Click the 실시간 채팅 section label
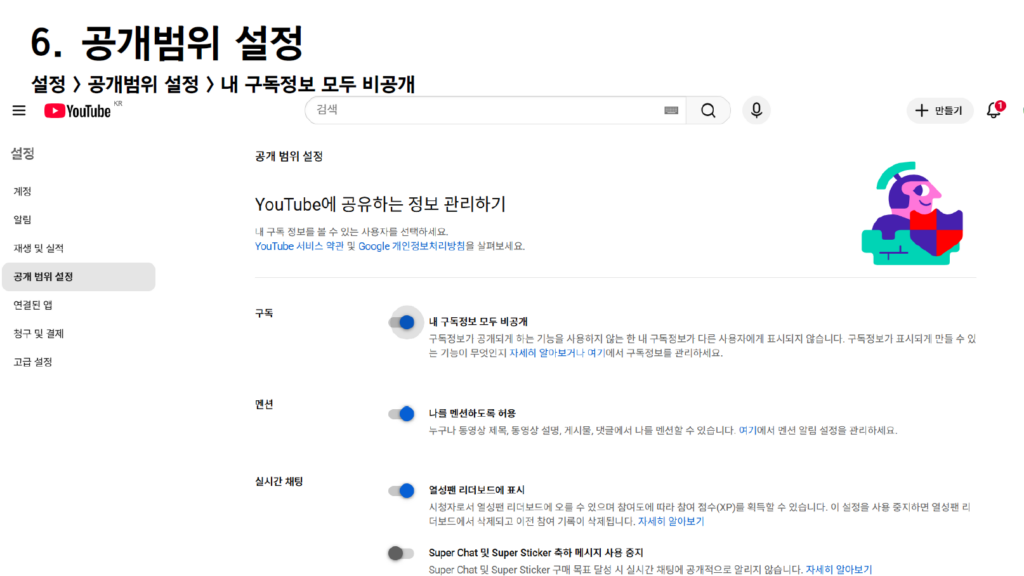 coord(279,481)
